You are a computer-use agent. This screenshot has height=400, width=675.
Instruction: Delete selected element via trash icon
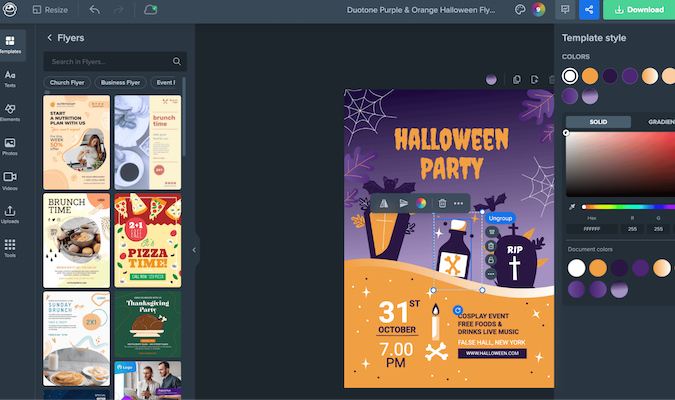point(442,203)
